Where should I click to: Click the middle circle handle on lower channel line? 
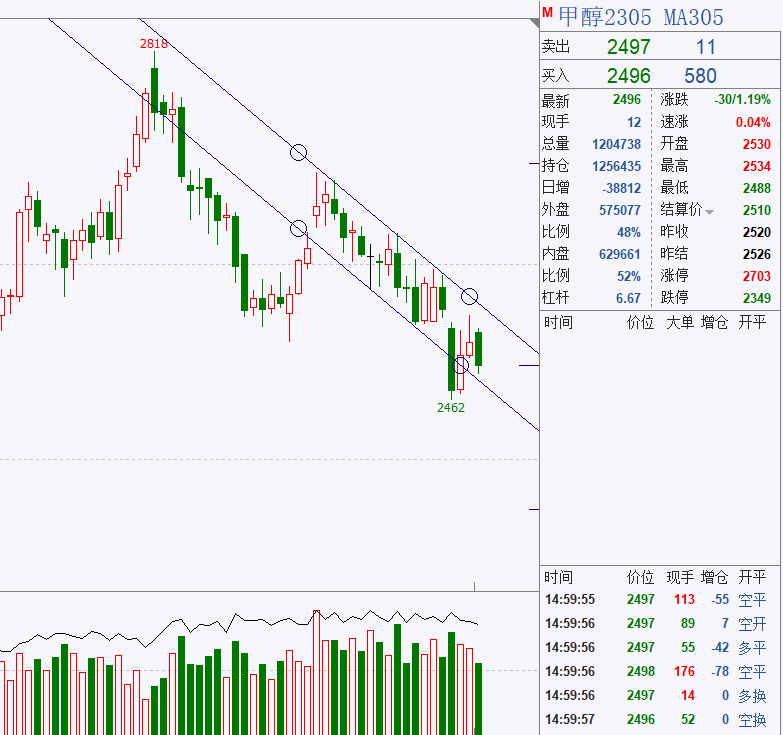click(x=298, y=229)
